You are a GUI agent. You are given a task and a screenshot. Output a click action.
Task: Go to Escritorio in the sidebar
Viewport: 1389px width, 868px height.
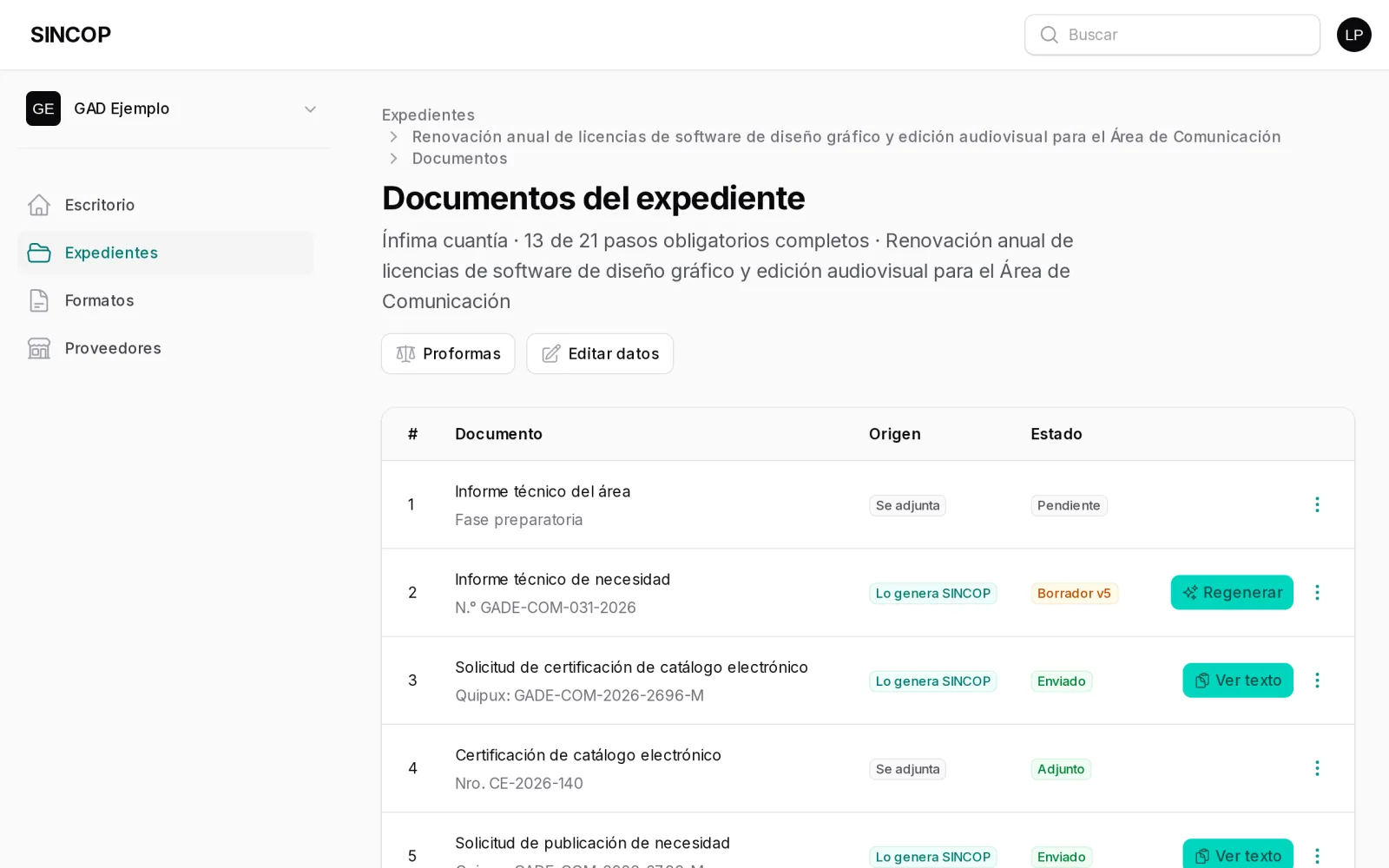[165, 205]
